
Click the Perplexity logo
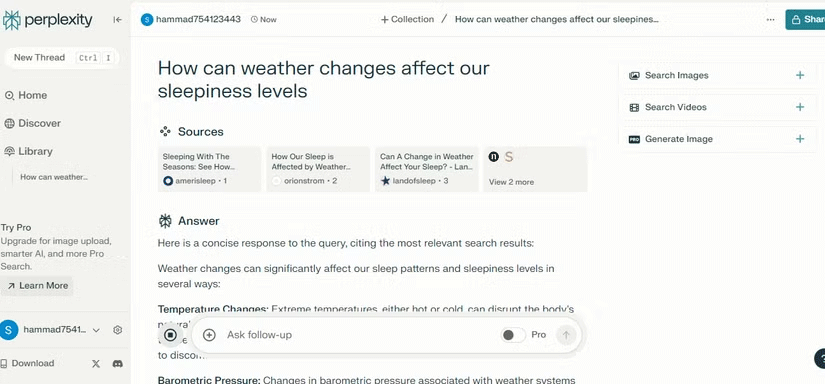pos(47,20)
